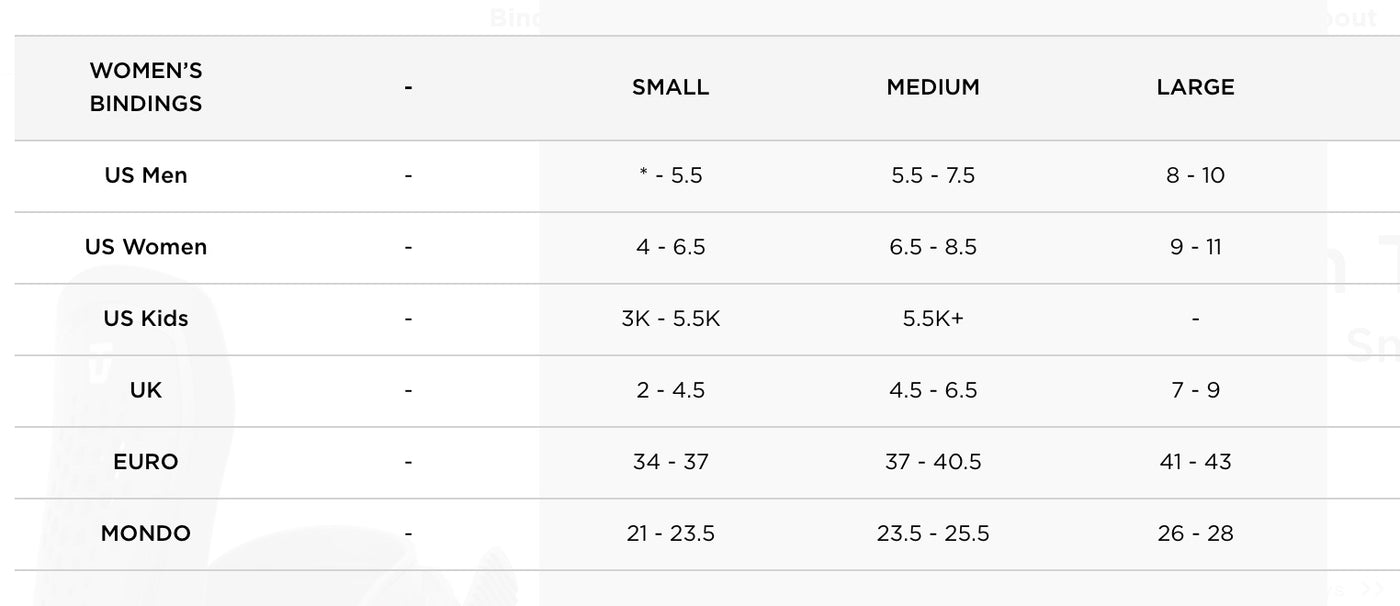Select the SMALL column header
This screenshot has width=1400, height=606.
(x=670, y=87)
